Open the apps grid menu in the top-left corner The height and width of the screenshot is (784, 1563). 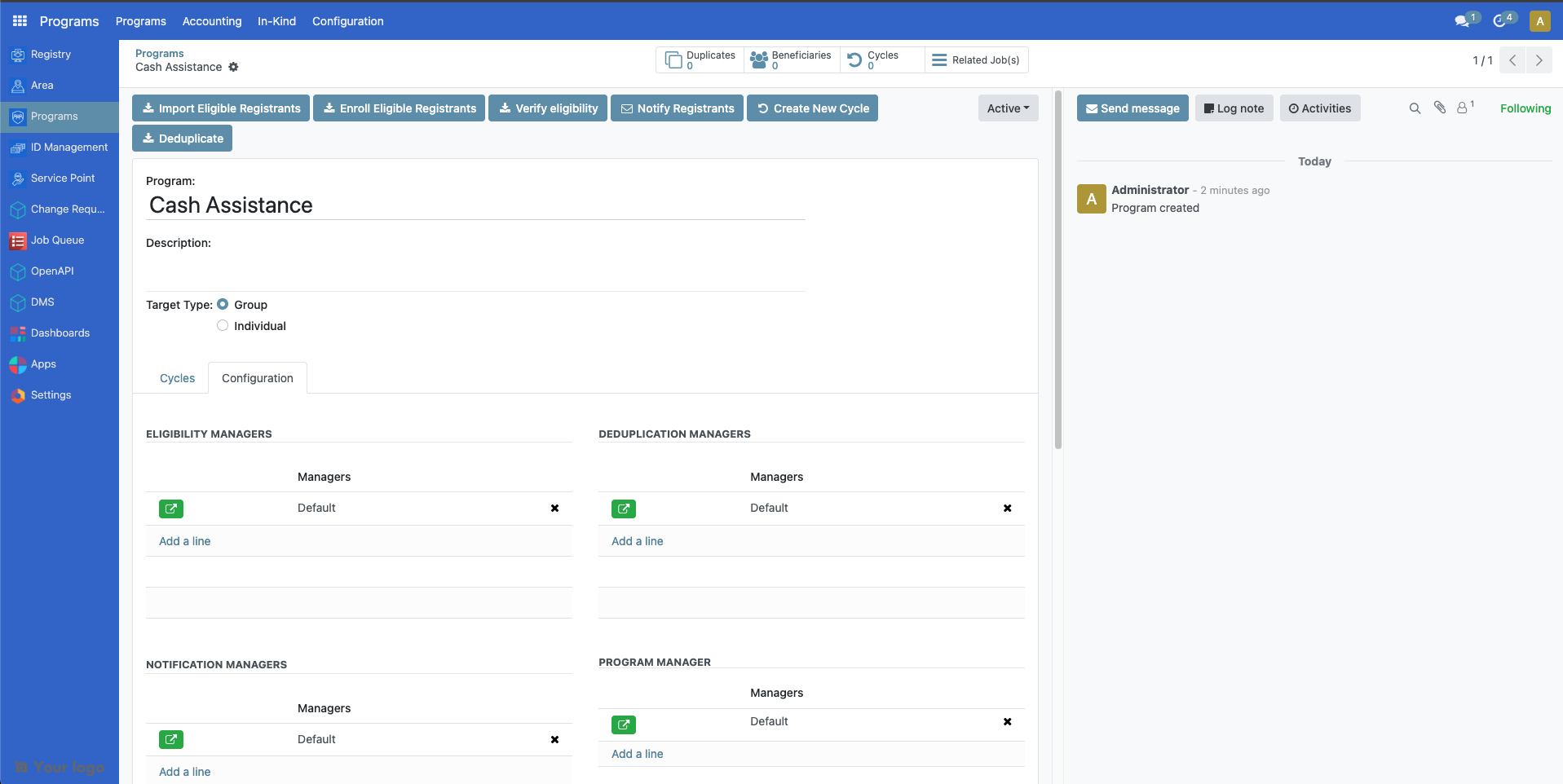click(19, 20)
